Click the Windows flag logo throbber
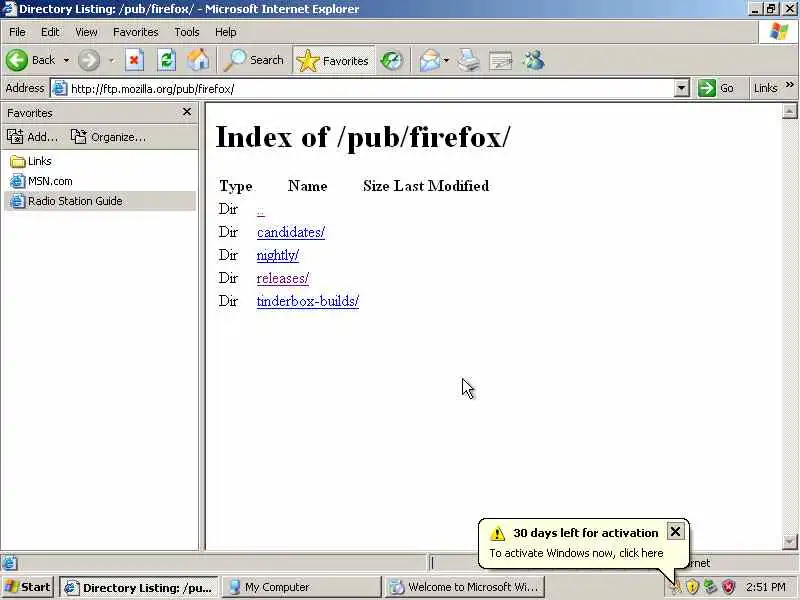 coord(779,32)
